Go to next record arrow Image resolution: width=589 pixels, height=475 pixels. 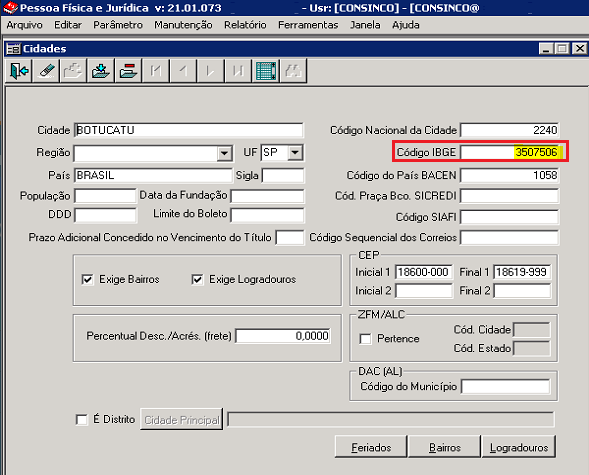click(211, 71)
